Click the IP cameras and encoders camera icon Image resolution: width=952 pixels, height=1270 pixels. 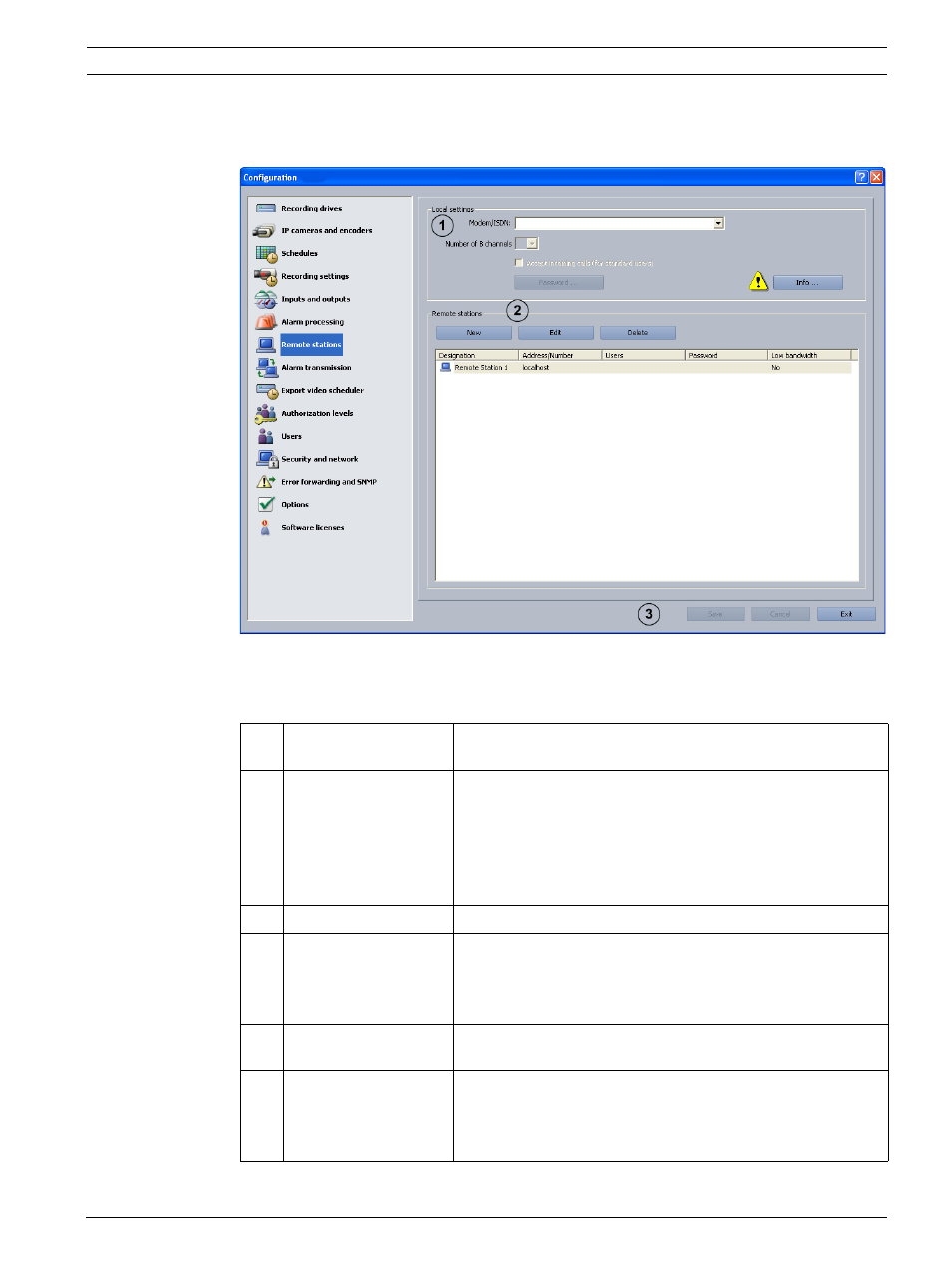click(264, 231)
